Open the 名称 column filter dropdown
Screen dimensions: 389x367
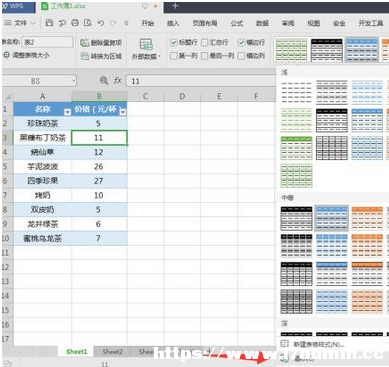[x=68, y=112]
